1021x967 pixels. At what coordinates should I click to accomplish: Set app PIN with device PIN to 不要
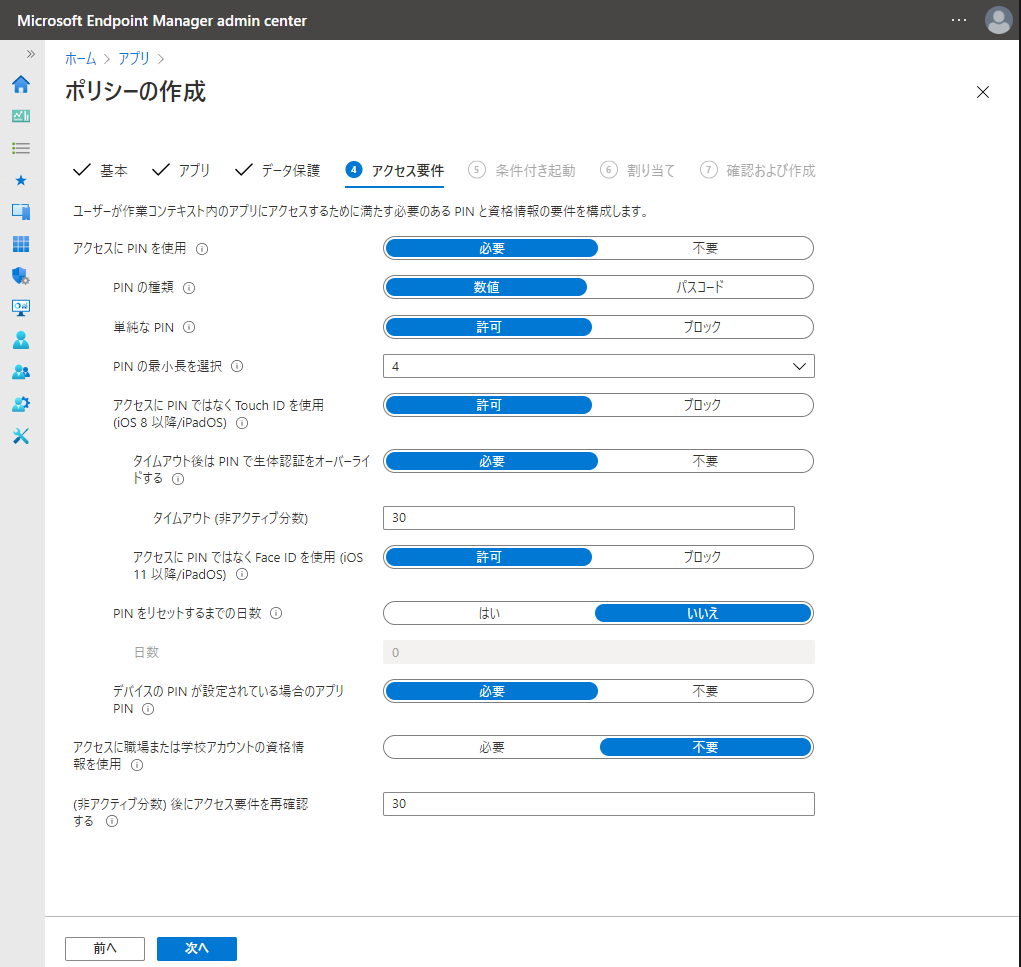tap(705, 691)
